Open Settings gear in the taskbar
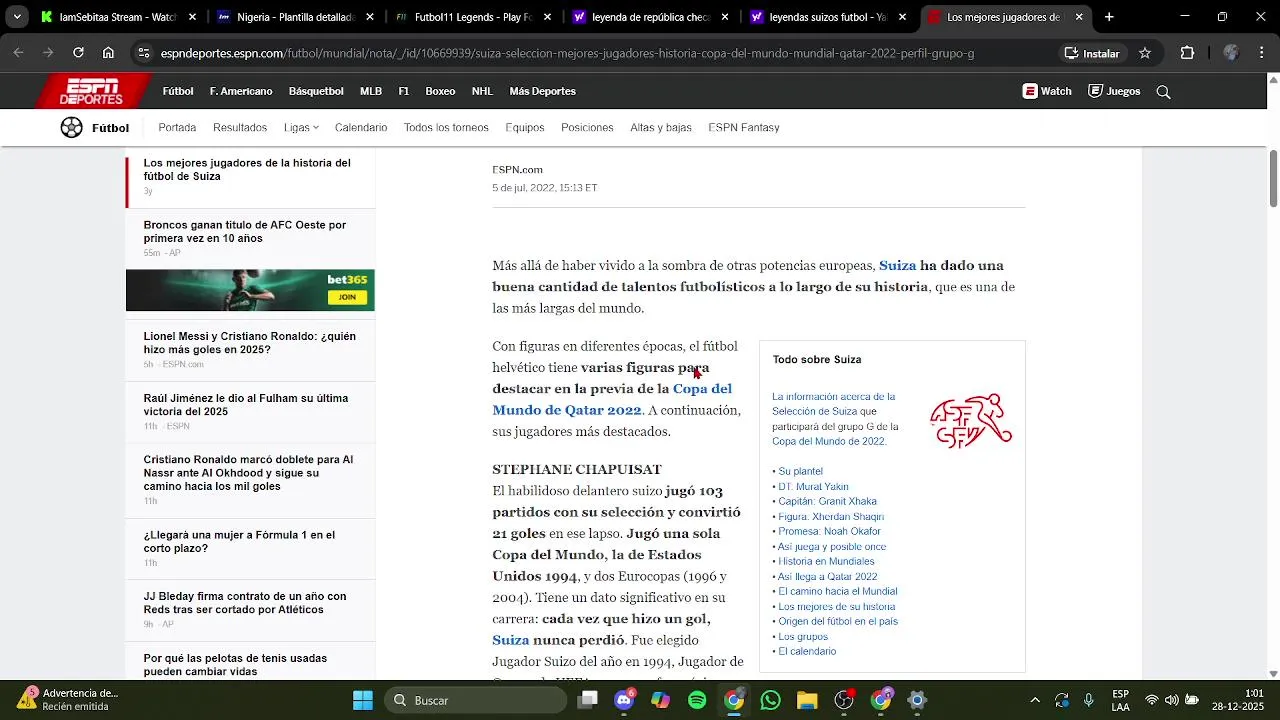 [x=917, y=700]
